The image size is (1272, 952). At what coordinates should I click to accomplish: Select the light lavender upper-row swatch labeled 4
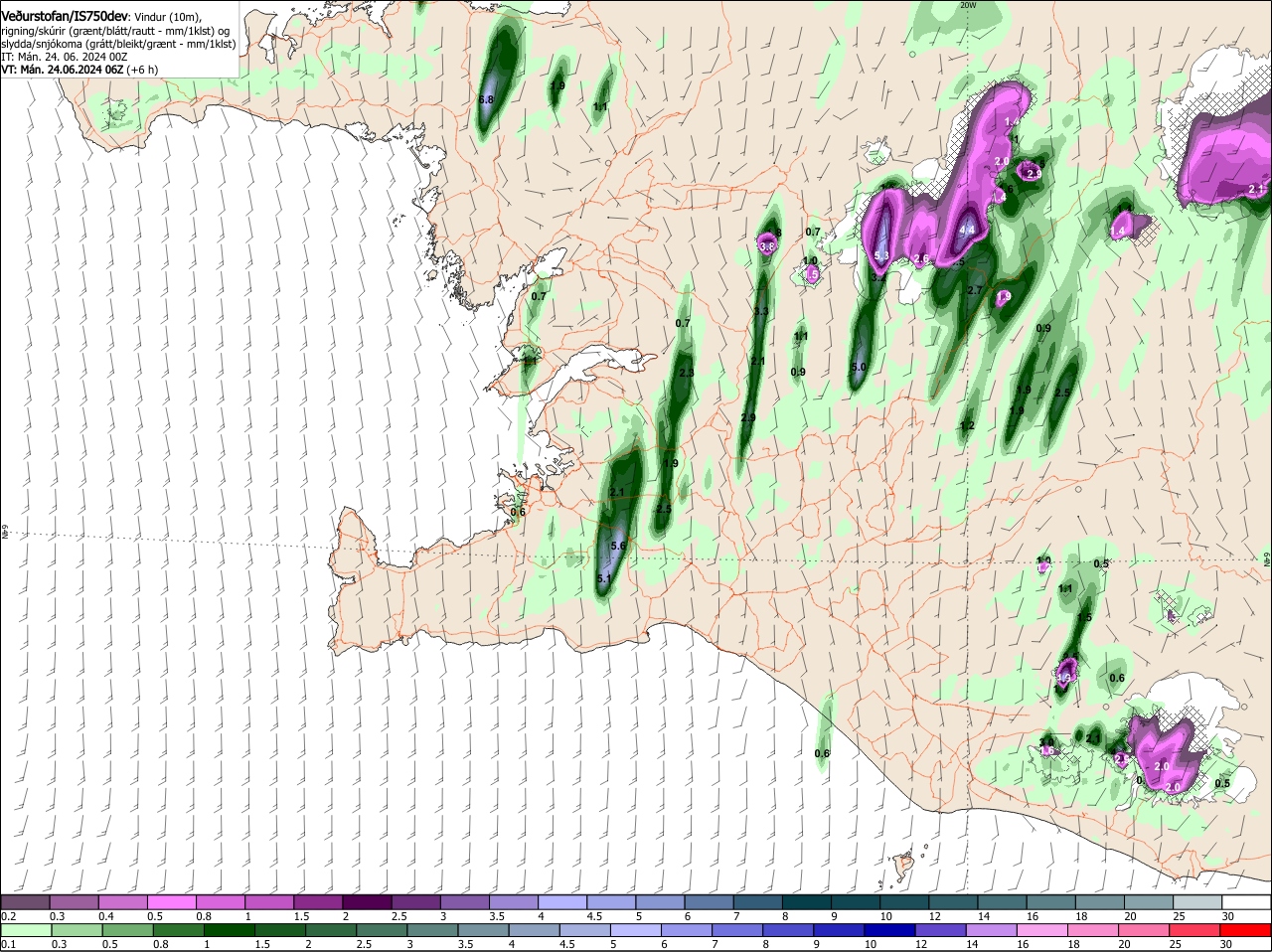click(x=562, y=902)
